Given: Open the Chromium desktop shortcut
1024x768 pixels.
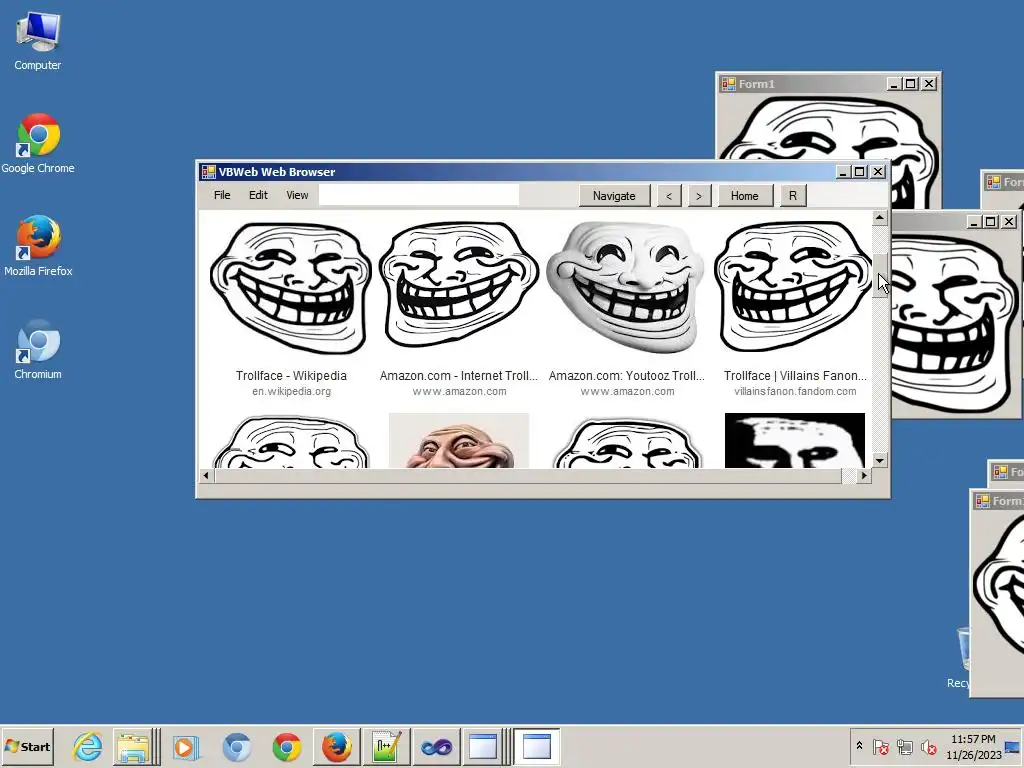Looking at the screenshot, I should (38, 349).
